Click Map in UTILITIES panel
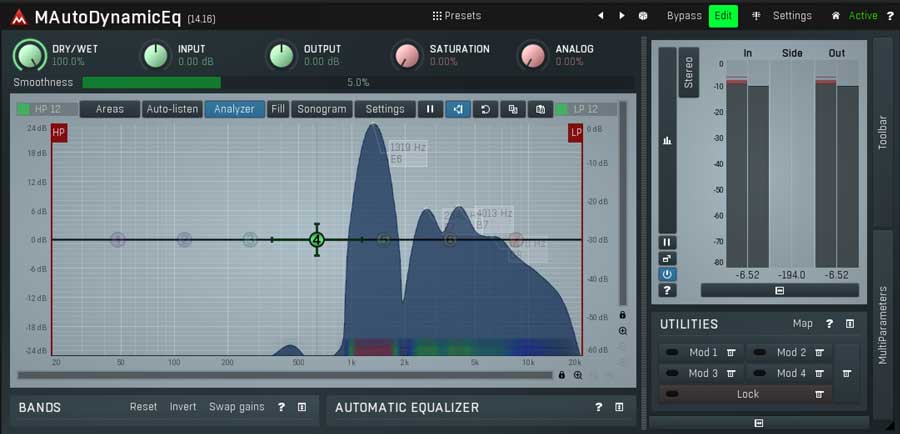 [x=802, y=324]
